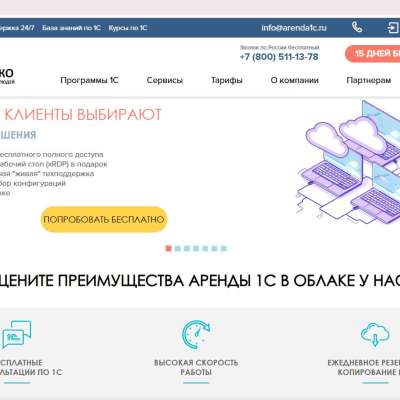Open the Программы 1С menu
The height and width of the screenshot is (400, 400).
pyautogui.click(x=89, y=80)
